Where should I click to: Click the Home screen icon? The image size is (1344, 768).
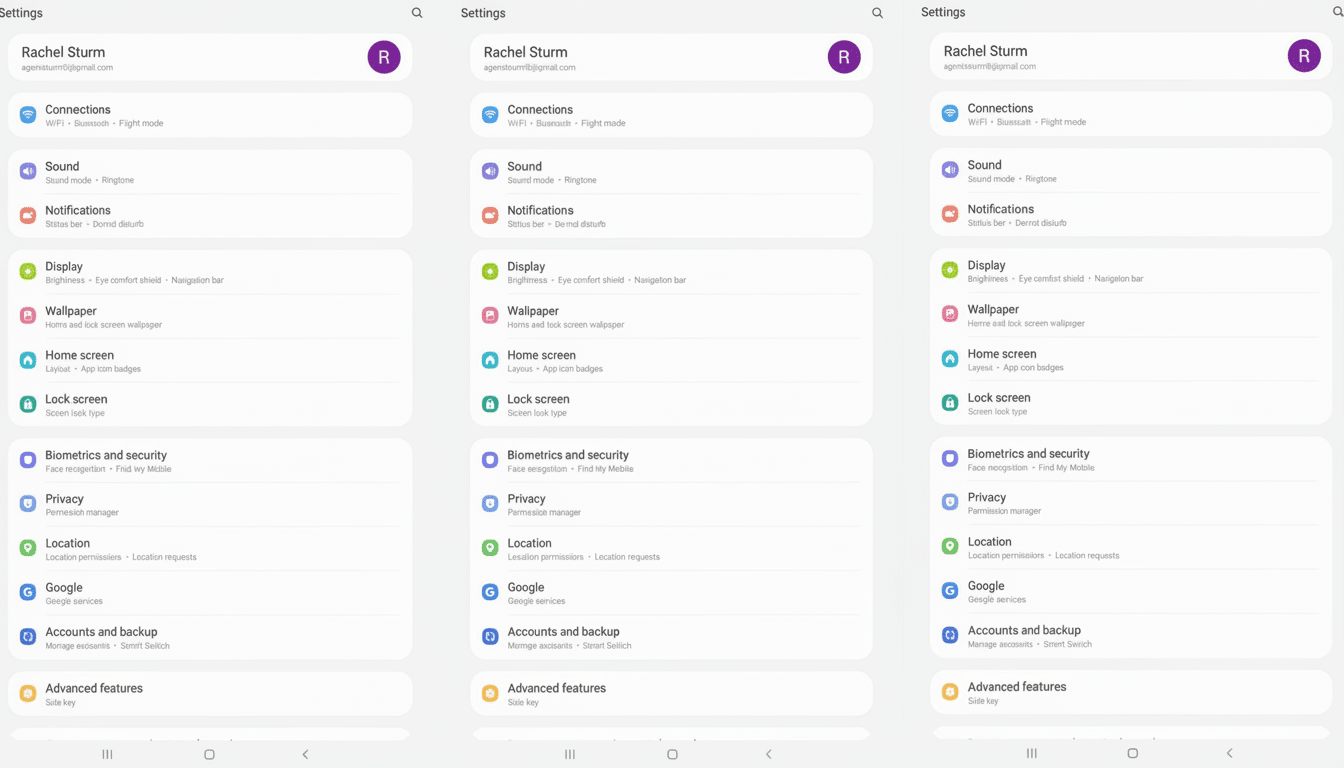[26, 360]
